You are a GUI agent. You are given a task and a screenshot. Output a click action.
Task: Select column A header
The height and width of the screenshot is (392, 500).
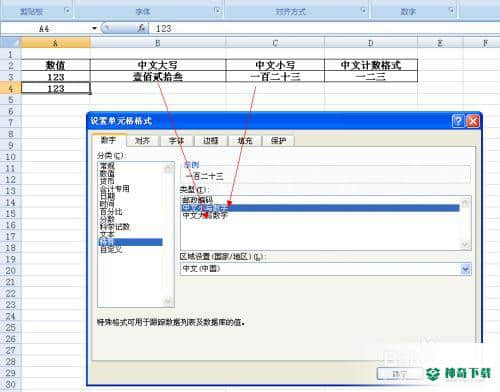[x=56, y=43]
